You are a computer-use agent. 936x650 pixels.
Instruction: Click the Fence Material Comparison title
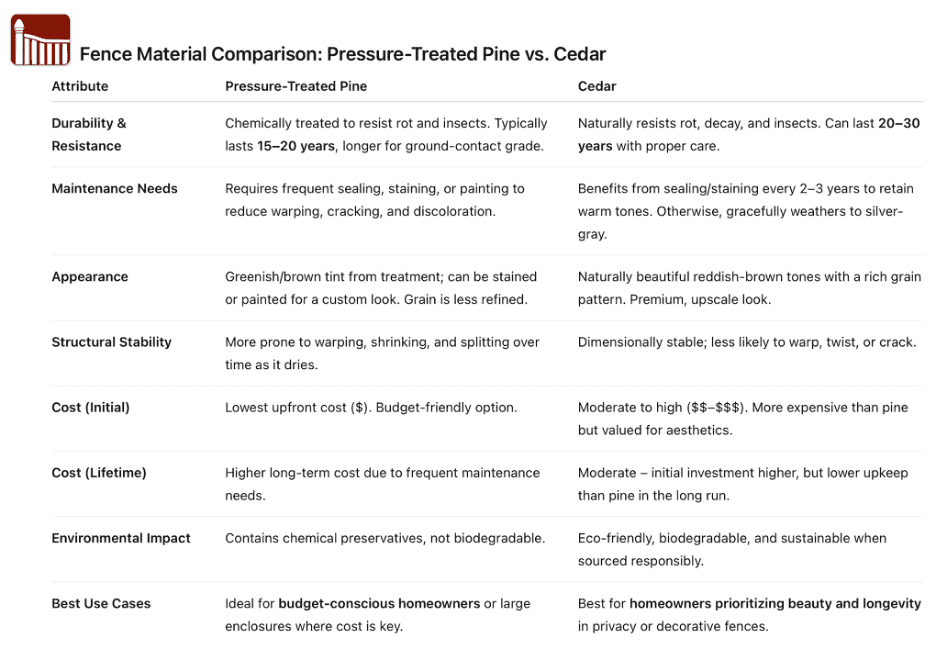tap(342, 54)
